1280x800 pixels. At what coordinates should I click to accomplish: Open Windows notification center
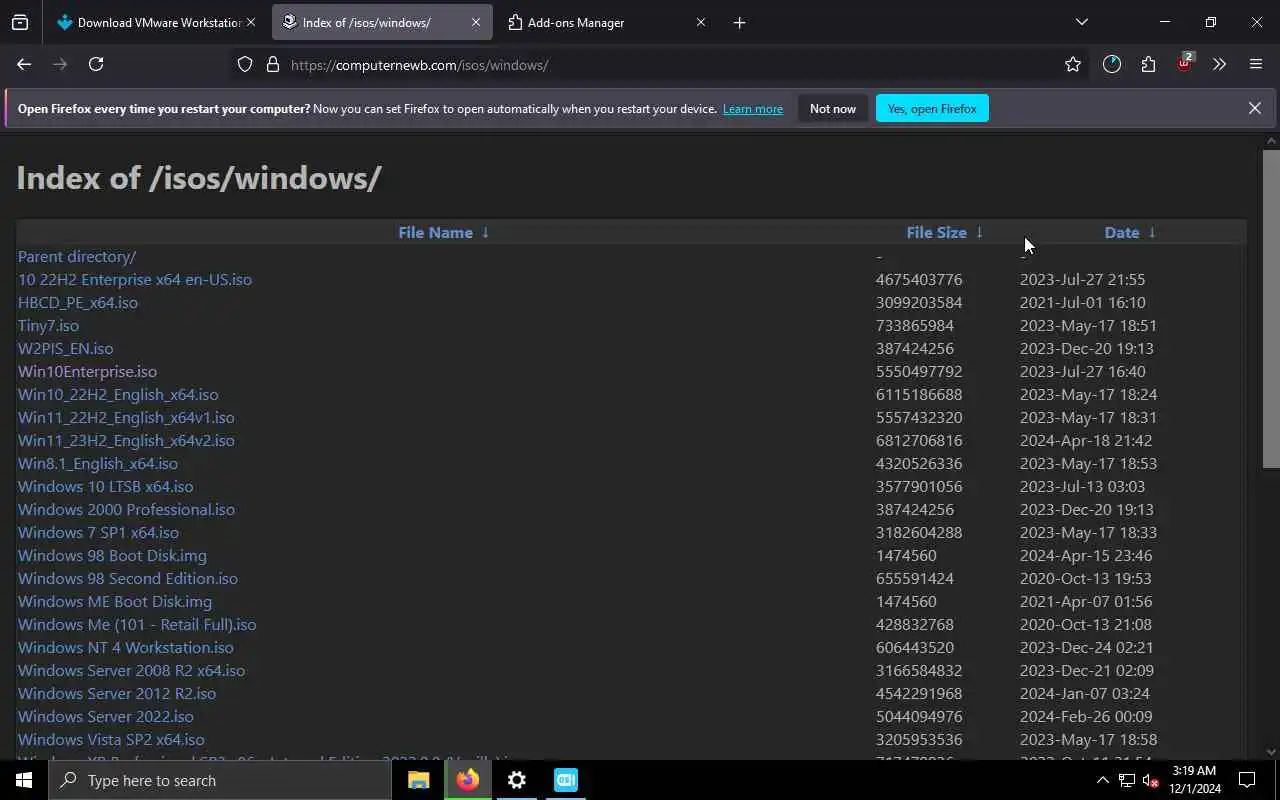(1247, 780)
